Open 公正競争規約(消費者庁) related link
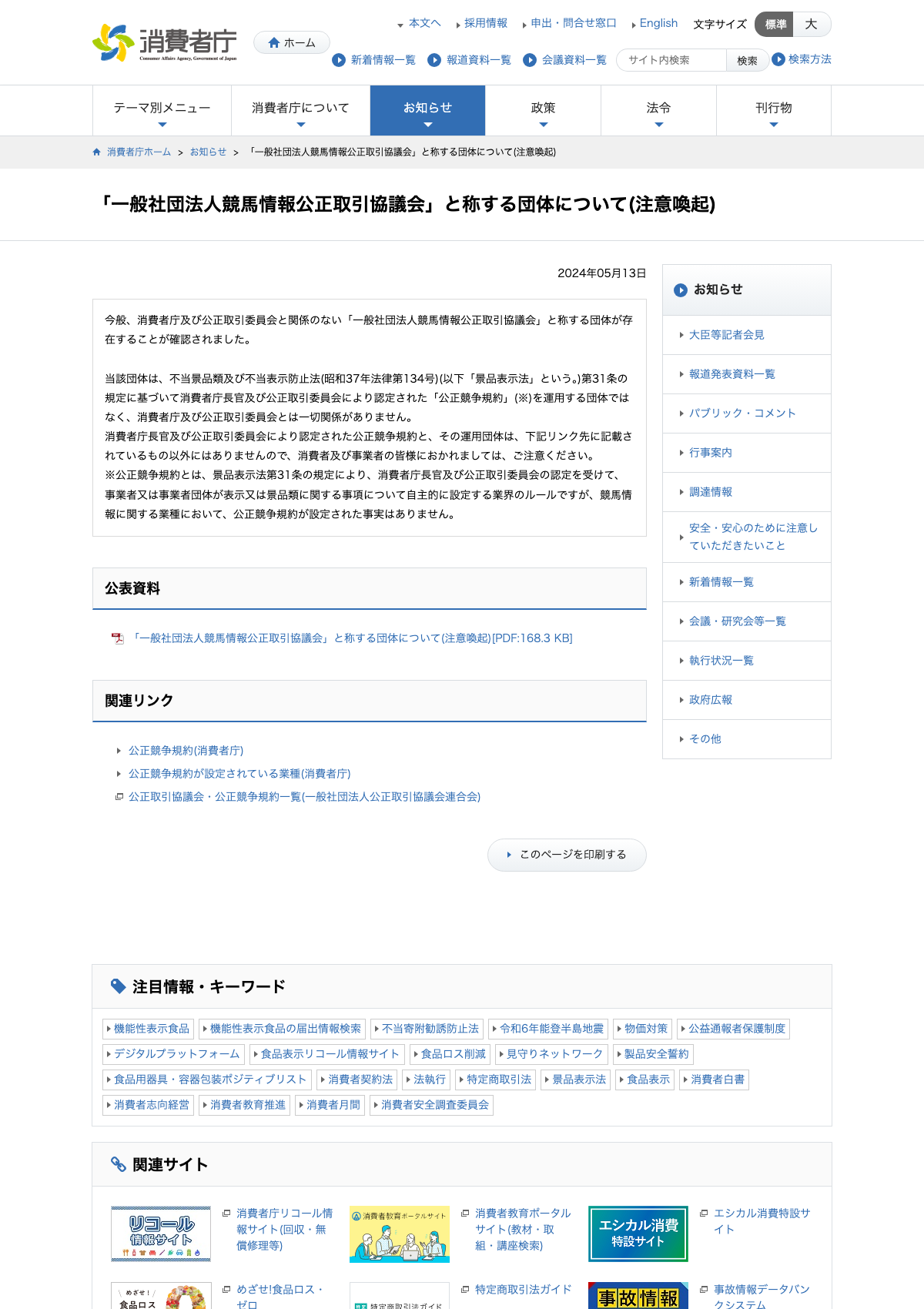 pos(186,751)
